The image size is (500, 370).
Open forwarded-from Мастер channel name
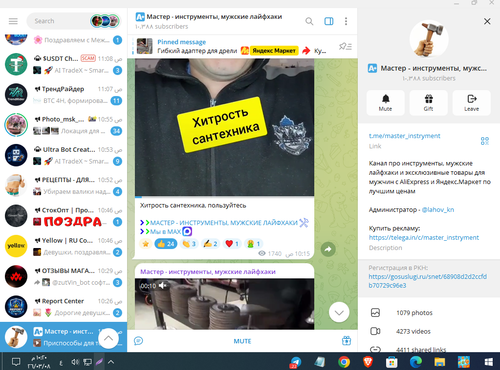click(x=208, y=272)
